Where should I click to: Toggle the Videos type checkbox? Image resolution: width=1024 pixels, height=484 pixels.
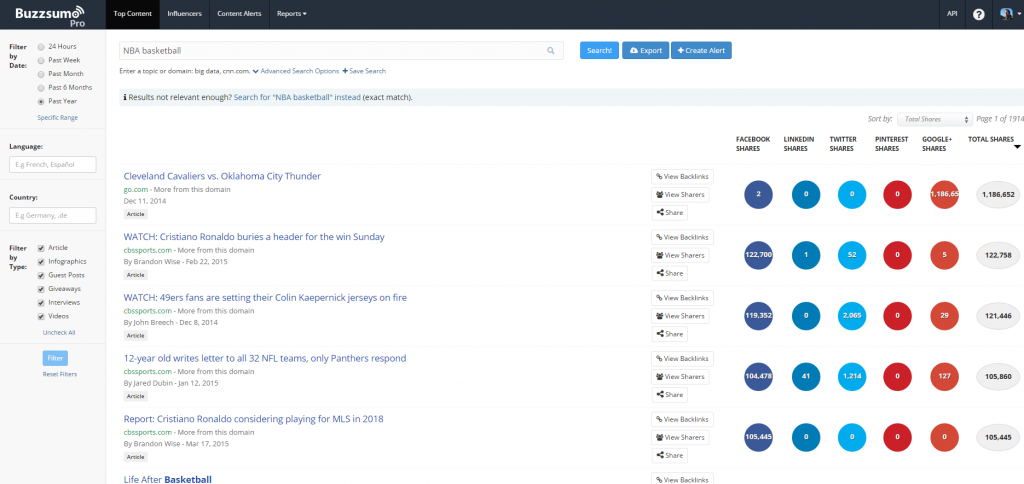(41, 315)
